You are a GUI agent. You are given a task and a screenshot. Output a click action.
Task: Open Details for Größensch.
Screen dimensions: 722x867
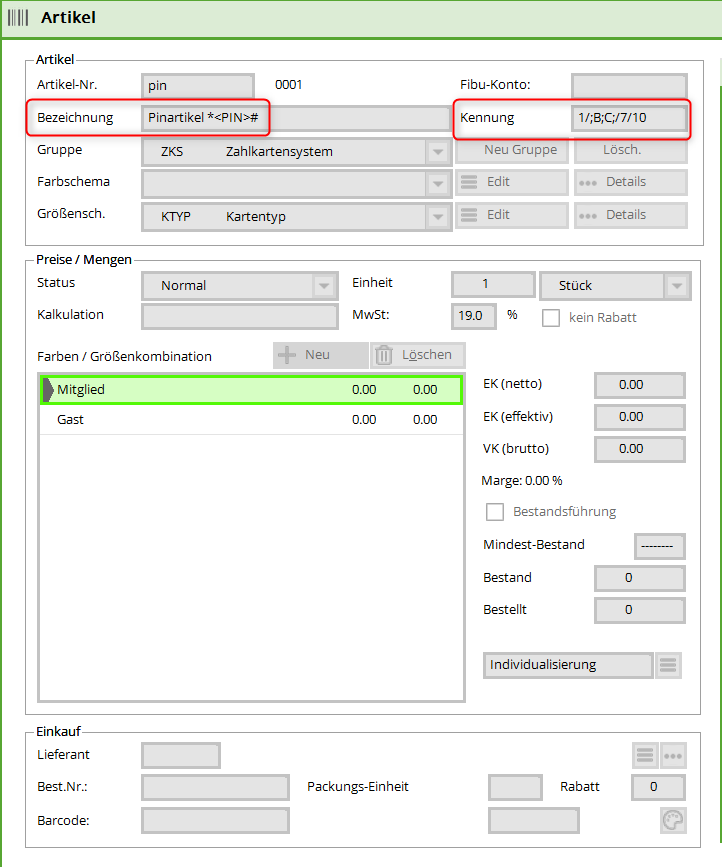point(631,215)
